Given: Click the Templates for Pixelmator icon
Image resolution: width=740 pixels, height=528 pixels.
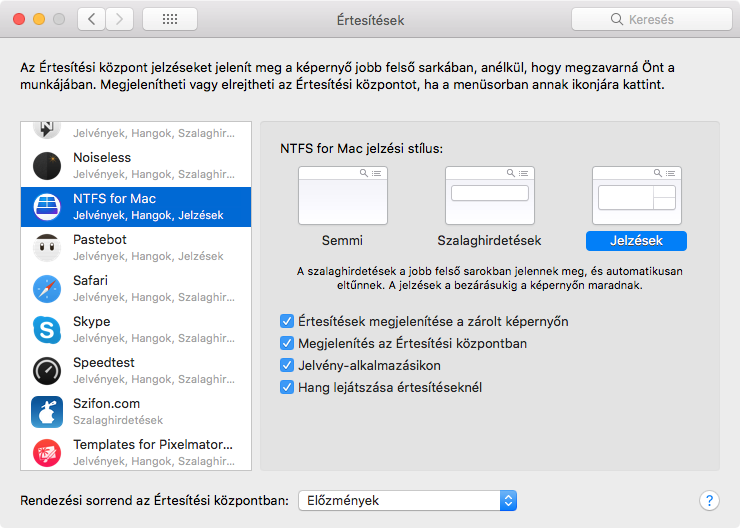Looking at the screenshot, I should 47,453.
